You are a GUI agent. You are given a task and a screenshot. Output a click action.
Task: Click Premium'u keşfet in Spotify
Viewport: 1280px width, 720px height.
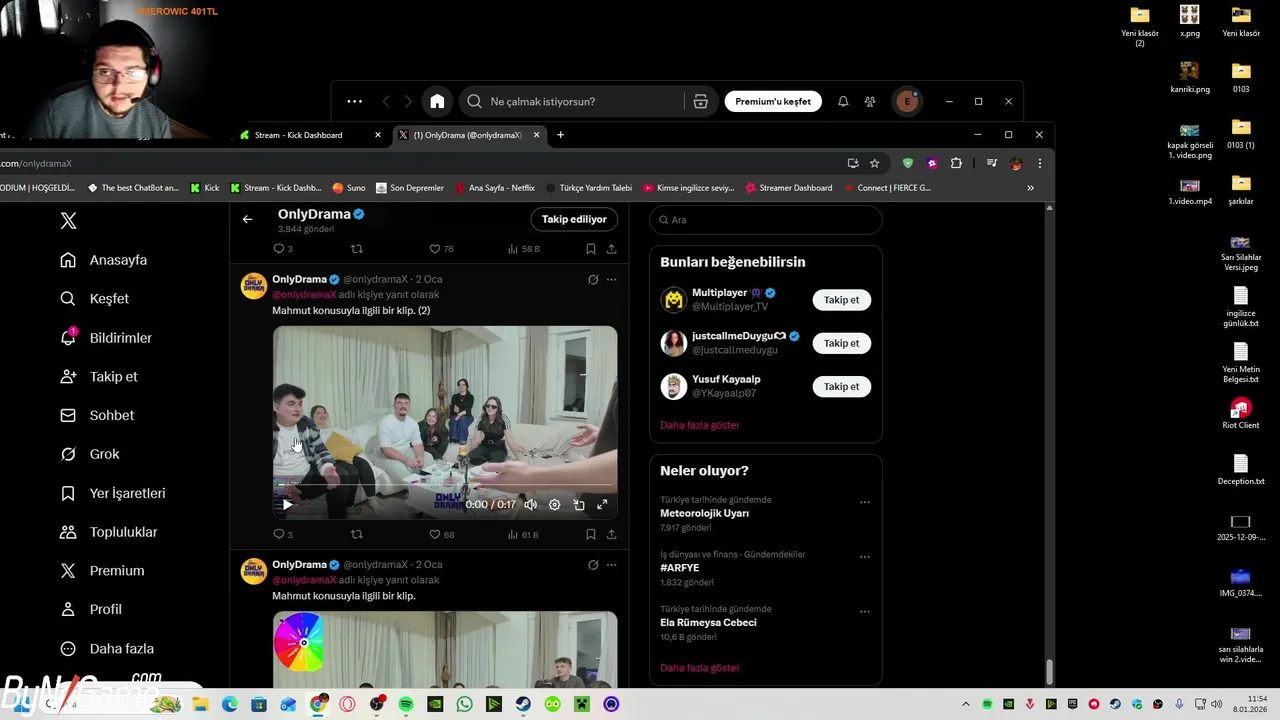[773, 101]
